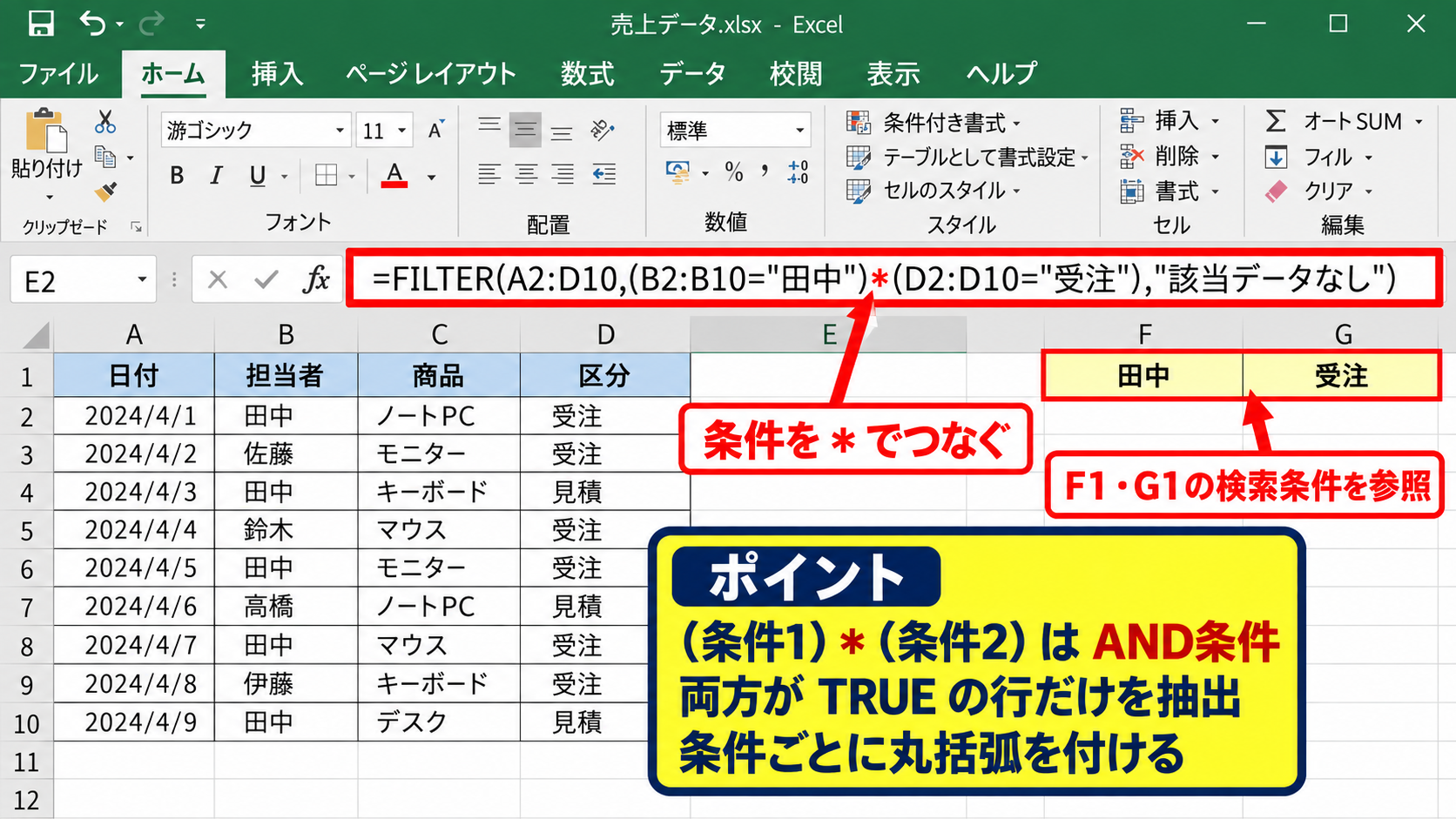The width and height of the screenshot is (1456, 819).
Task: Click the 削除 cells button
Action: tap(1170, 156)
